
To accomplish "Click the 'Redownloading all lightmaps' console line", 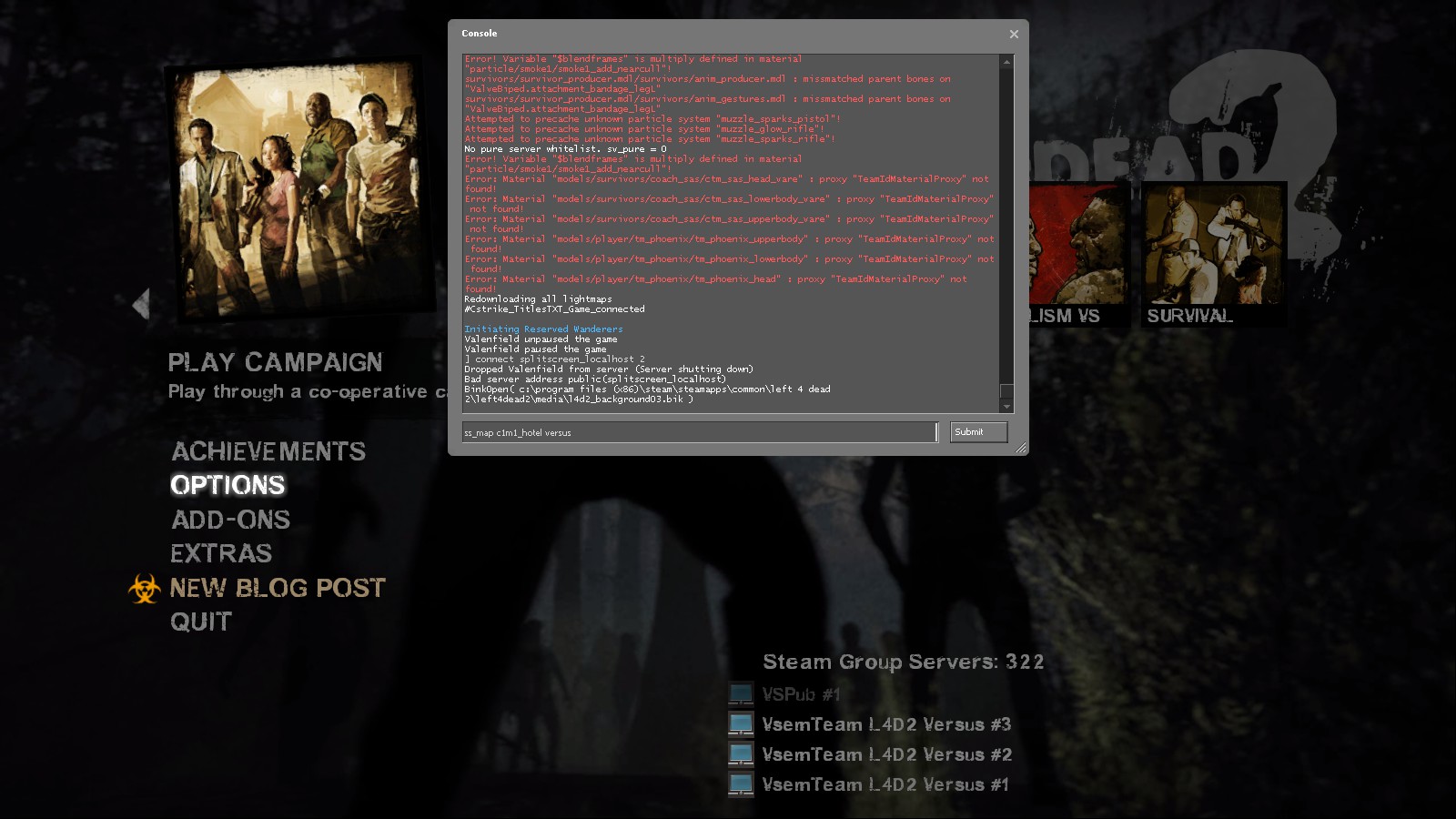I will click(x=538, y=299).
